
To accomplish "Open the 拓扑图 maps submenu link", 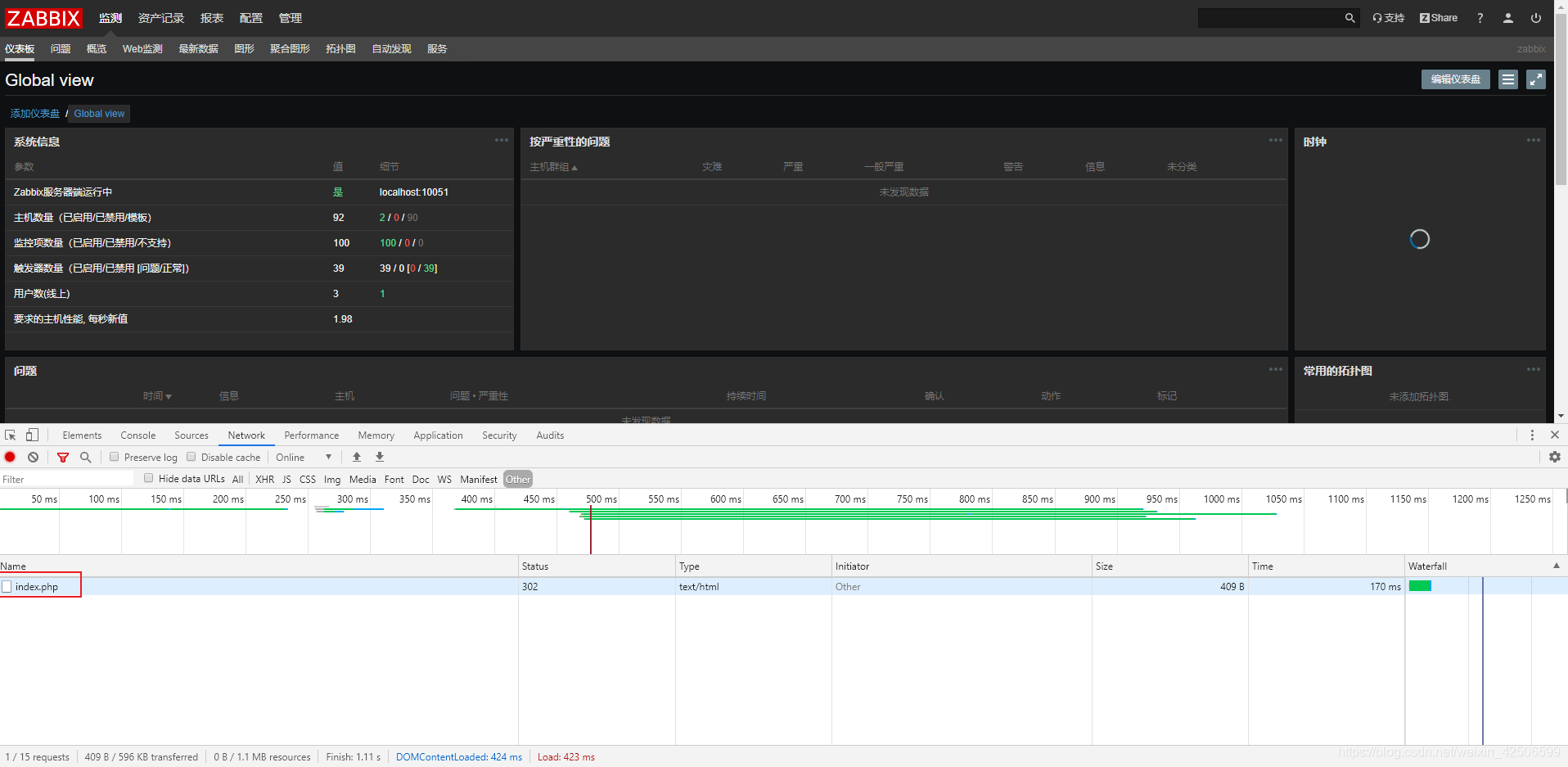I will (340, 49).
